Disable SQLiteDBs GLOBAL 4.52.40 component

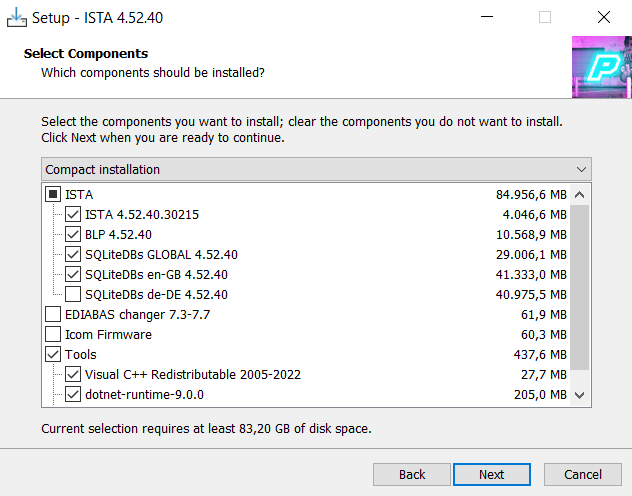tap(73, 254)
